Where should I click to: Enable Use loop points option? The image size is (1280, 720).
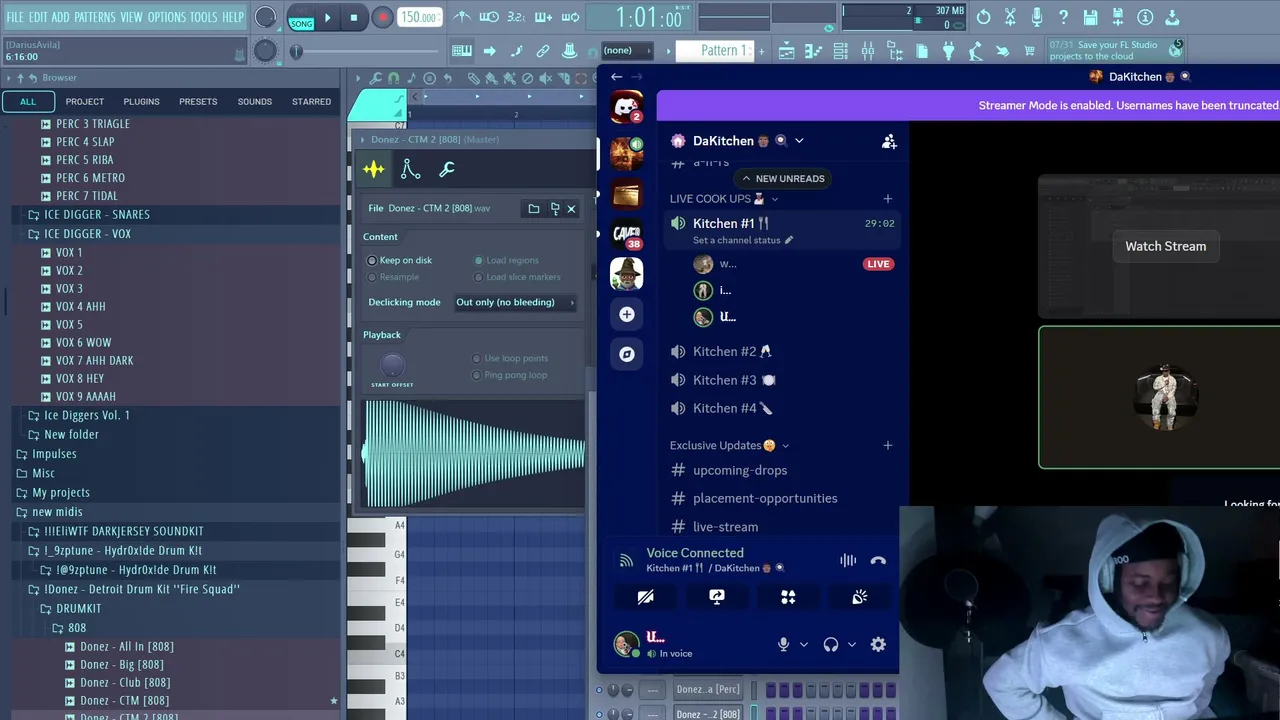click(476, 358)
